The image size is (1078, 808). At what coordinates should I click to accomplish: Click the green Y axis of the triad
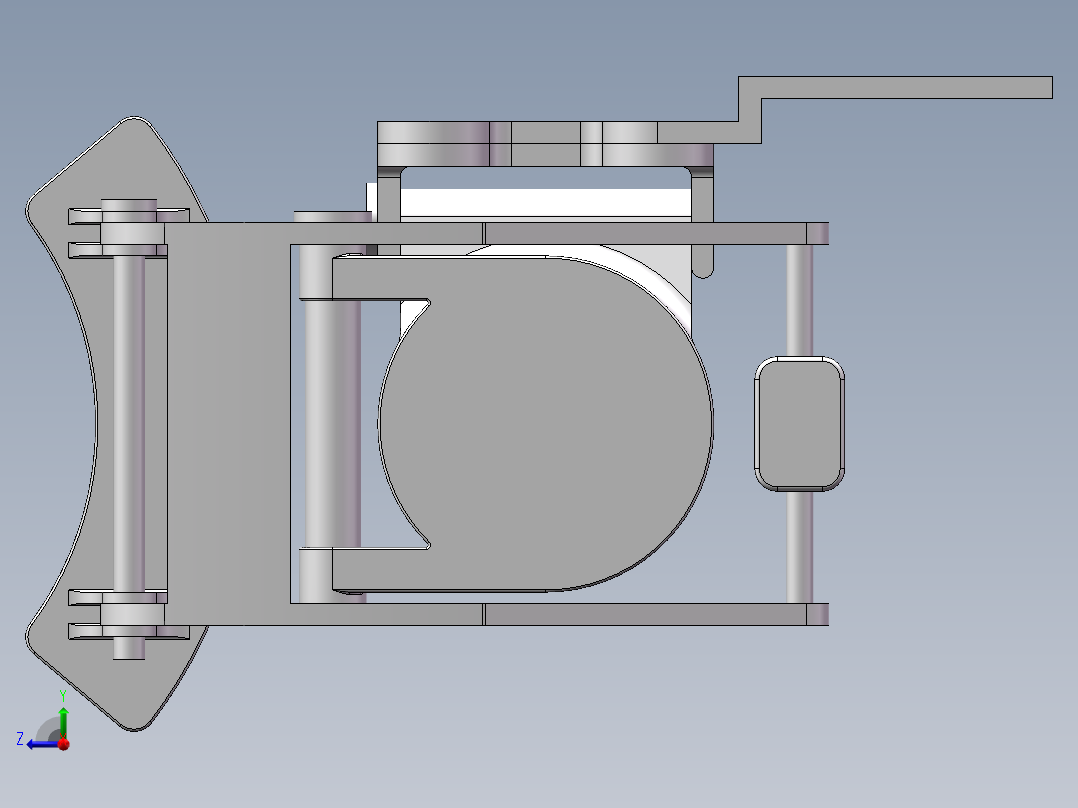click(63, 722)
